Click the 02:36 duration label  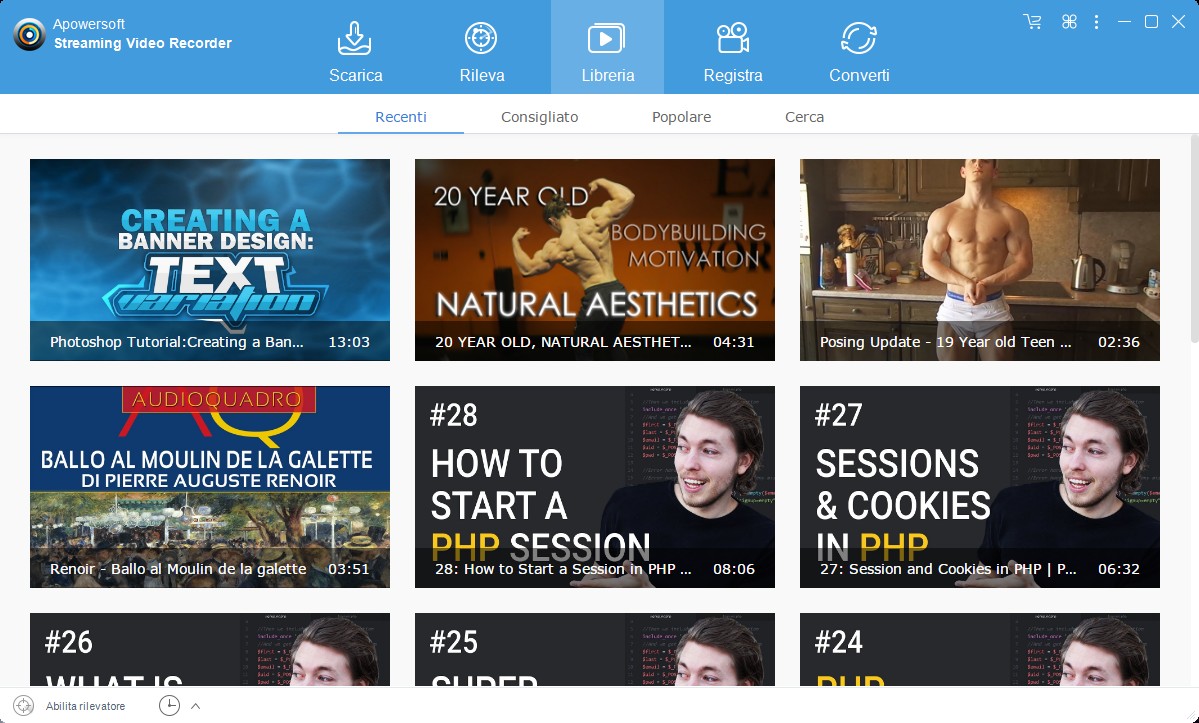(1119, 342)
